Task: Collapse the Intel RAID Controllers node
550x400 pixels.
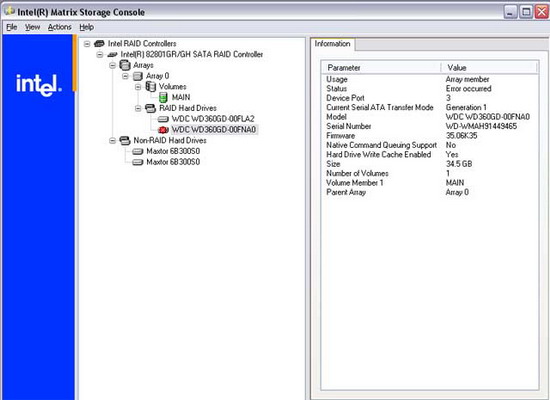Action: point(87,44)
